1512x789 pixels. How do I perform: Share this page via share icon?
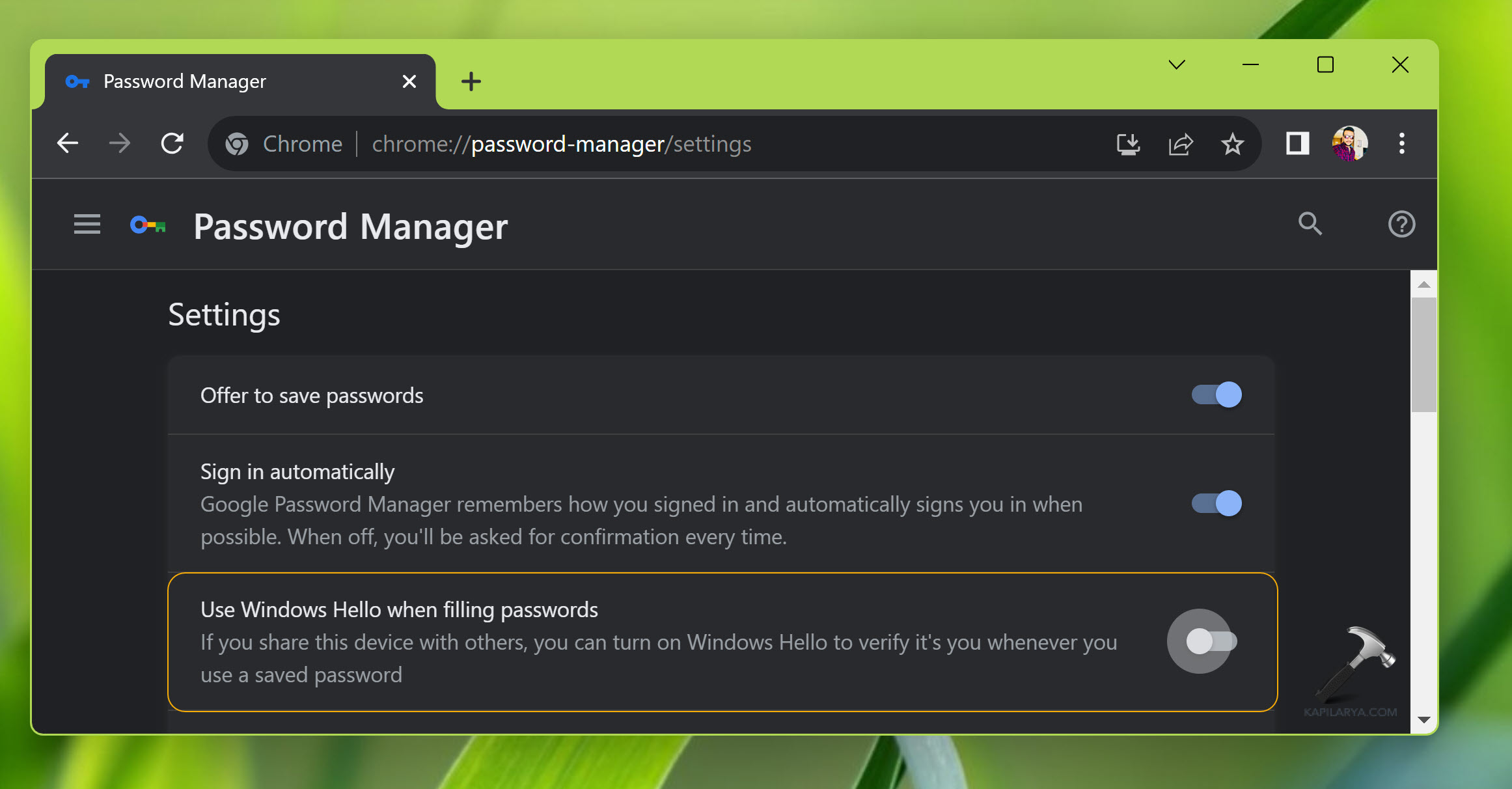point(1180,144)
